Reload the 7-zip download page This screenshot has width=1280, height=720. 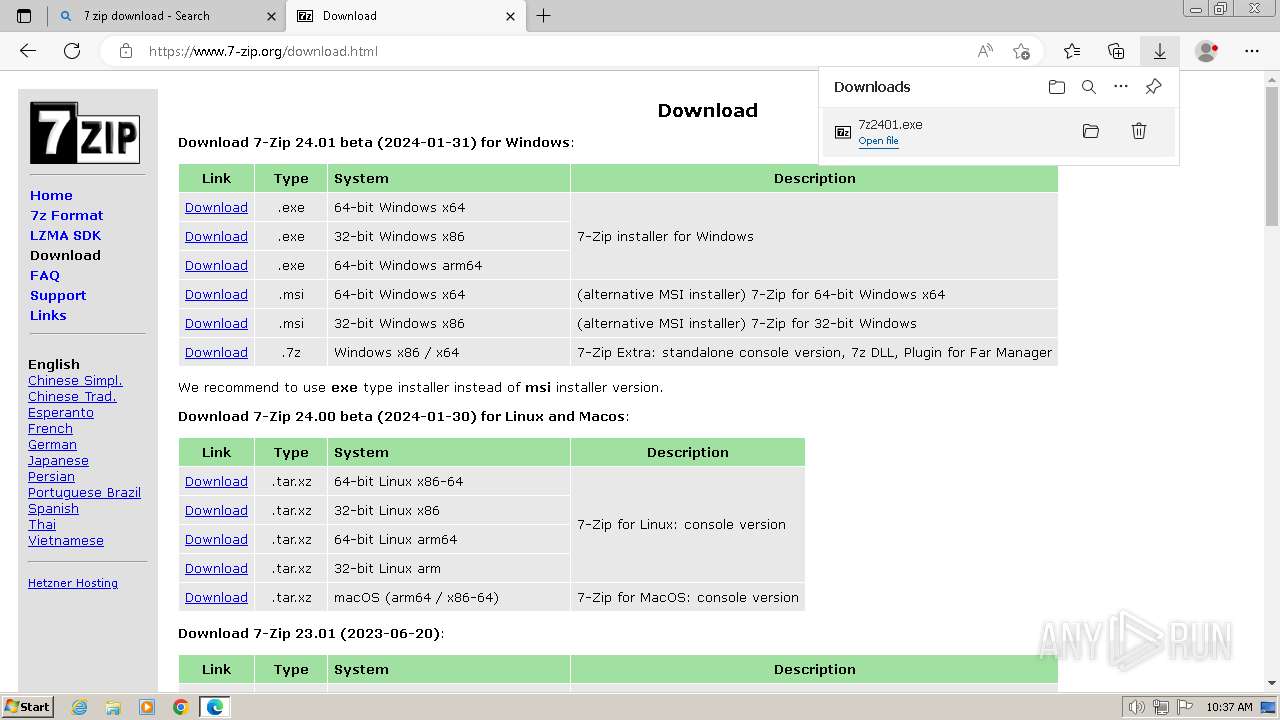tap(72, 51)
